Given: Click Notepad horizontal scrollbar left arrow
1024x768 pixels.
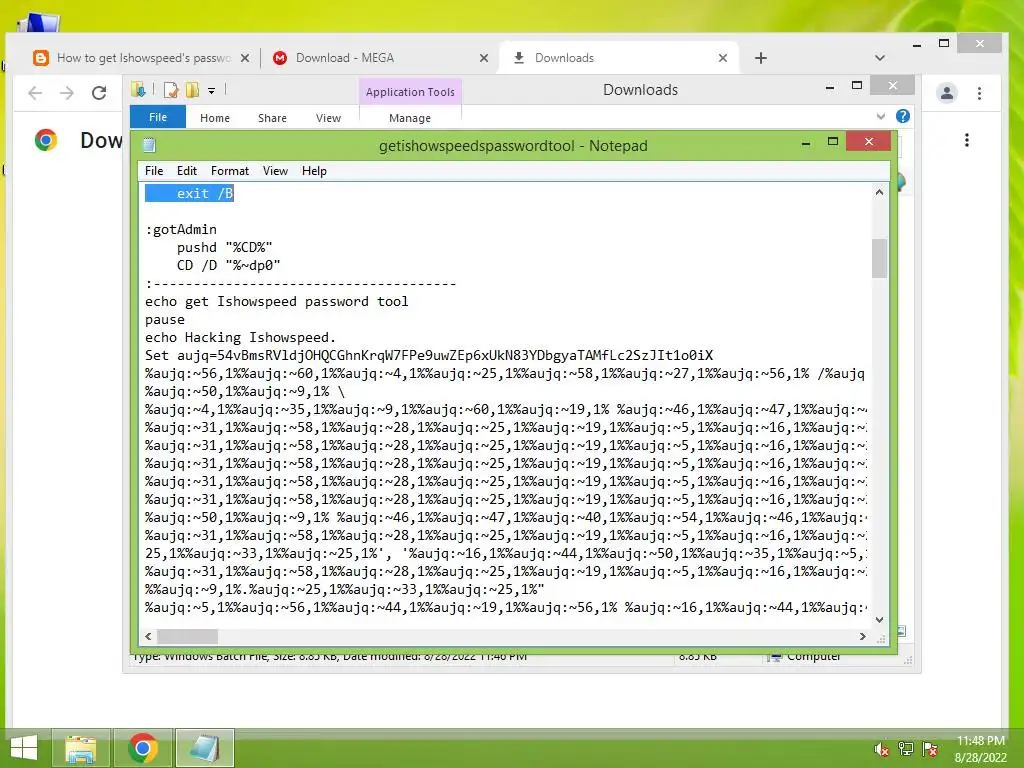Looking at the screenshot, I should [148, 636].
